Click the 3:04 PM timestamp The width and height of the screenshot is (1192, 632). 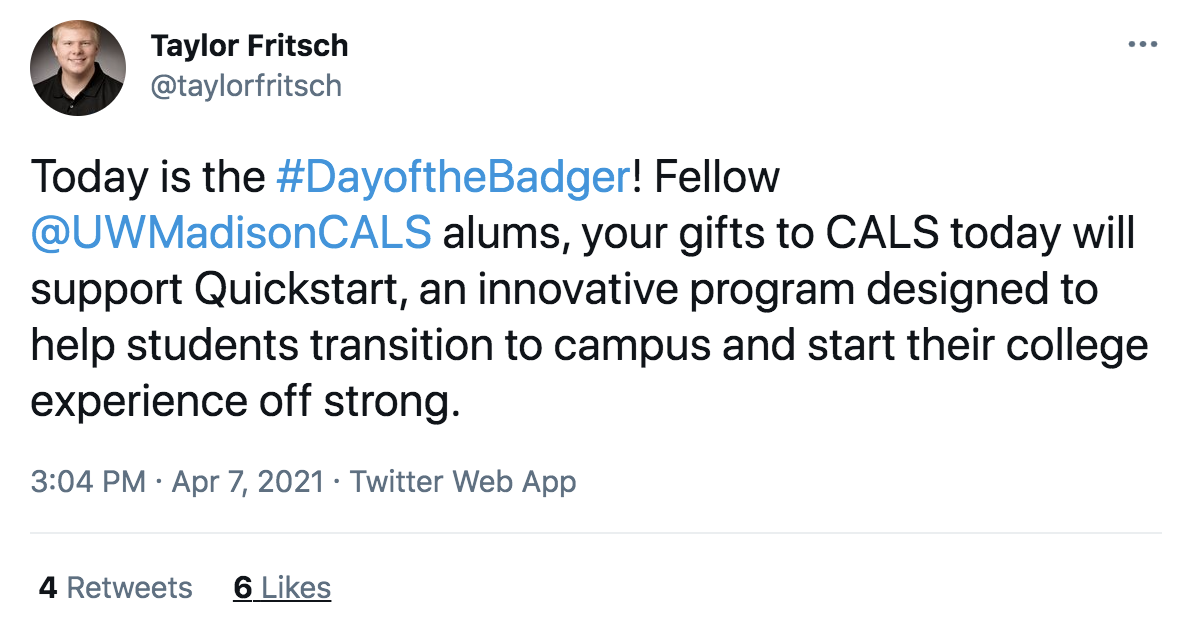tap(88, 482)
